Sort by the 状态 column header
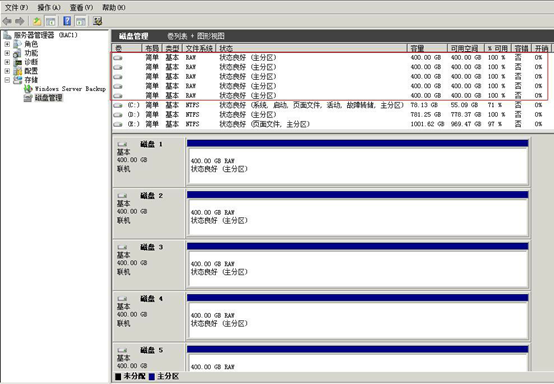 [311, 48]
